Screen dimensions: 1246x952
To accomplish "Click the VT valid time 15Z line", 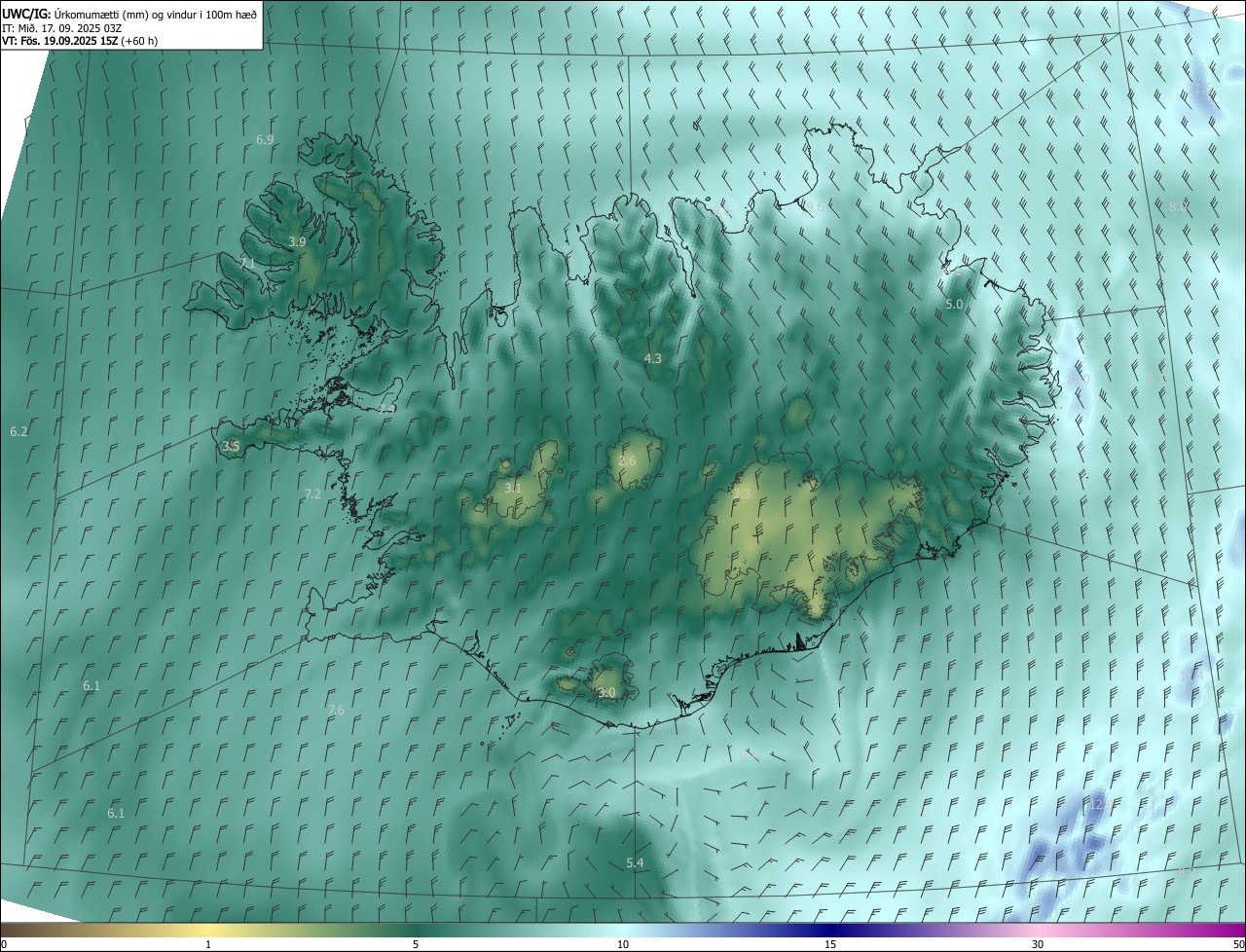I will 80,41.
